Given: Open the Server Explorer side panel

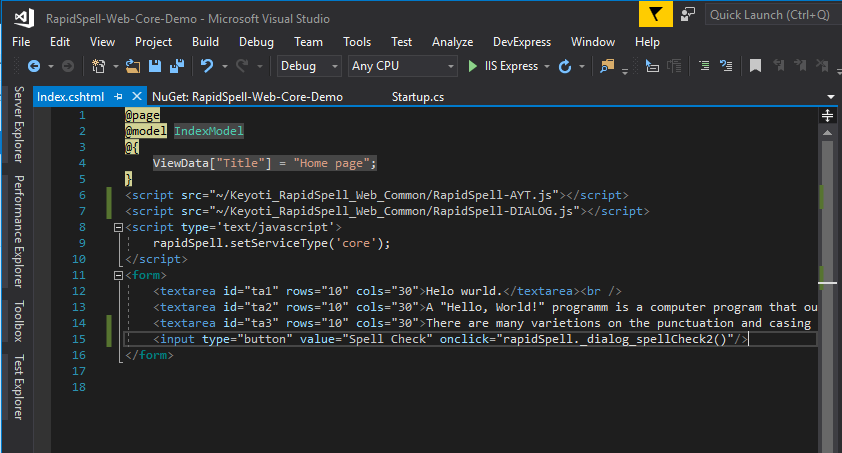Looking at the screenshot, I should [17, 124].
